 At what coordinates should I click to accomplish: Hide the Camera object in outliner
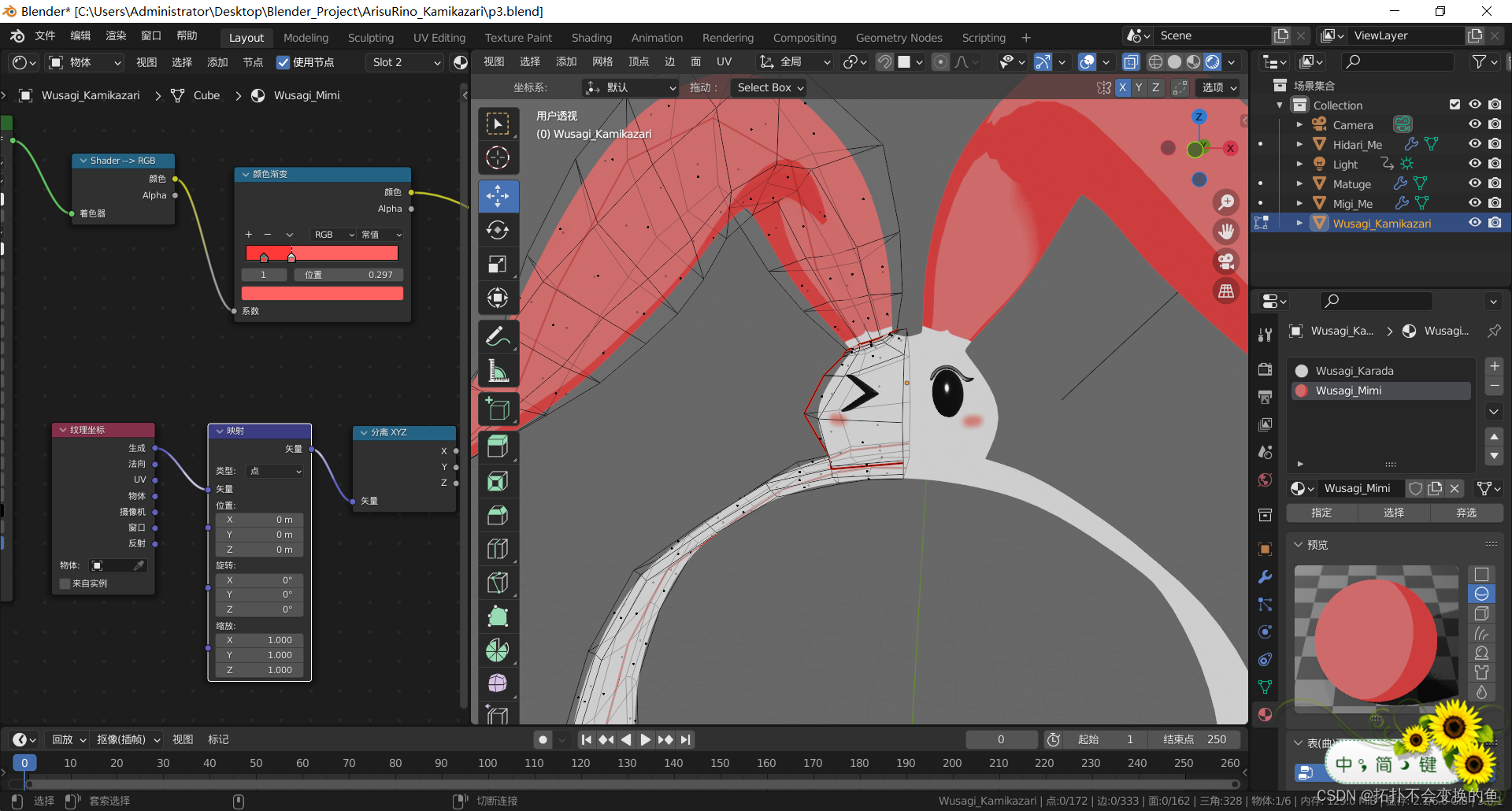point(1475,124)
